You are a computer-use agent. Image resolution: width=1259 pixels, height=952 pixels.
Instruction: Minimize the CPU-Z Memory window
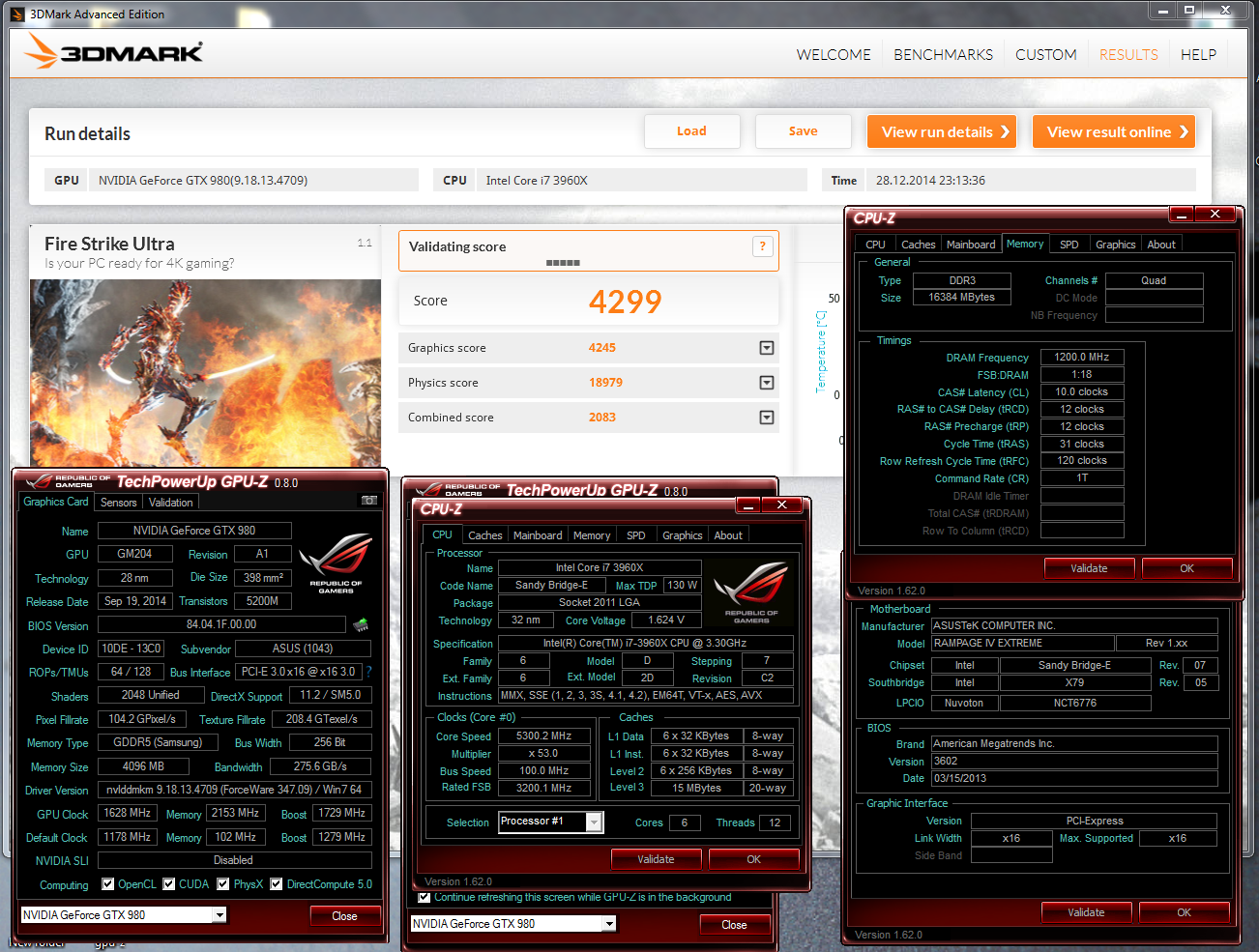[1182, 215]
